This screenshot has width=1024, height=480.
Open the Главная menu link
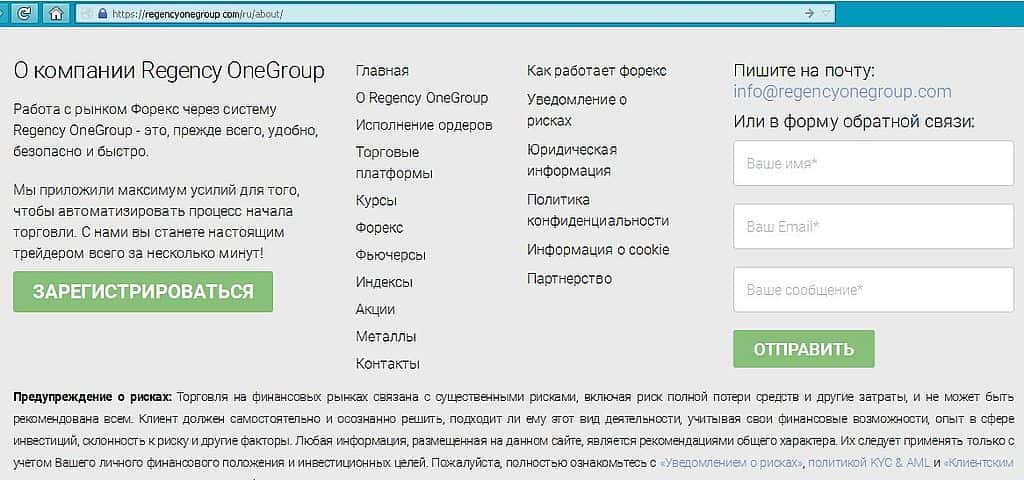[x=382, y=71]
